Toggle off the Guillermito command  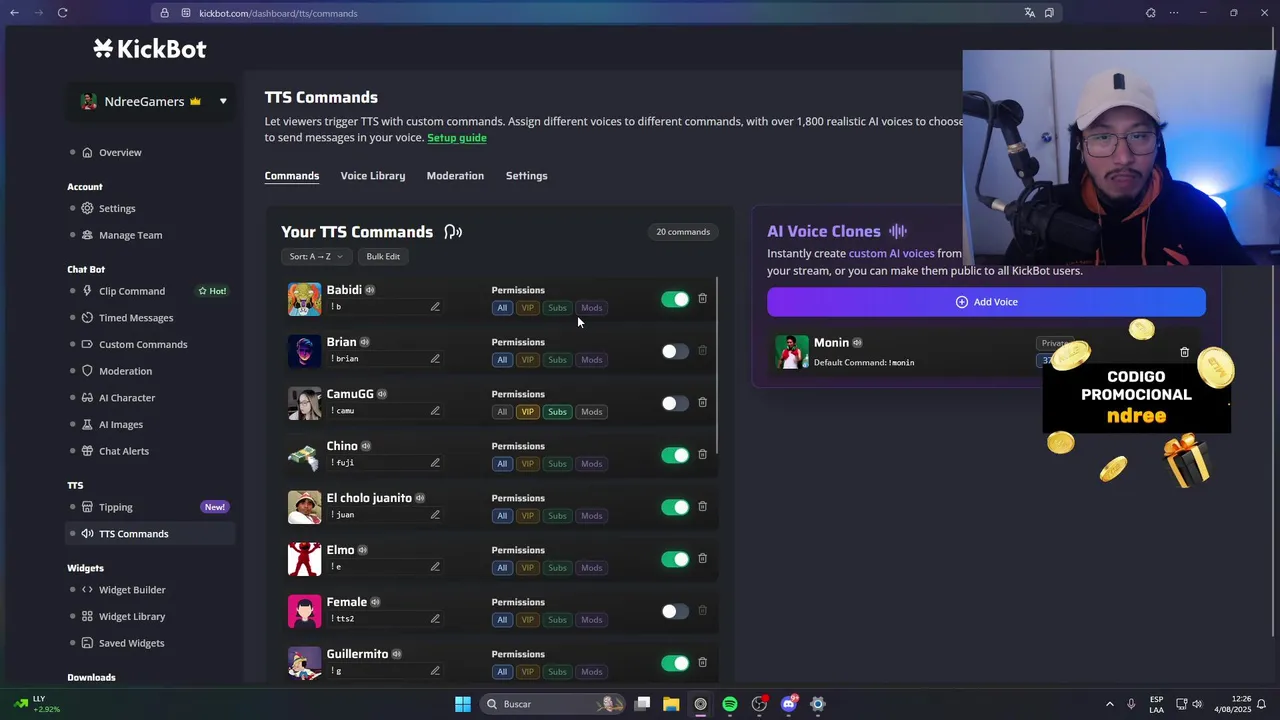tap(675, 663)
